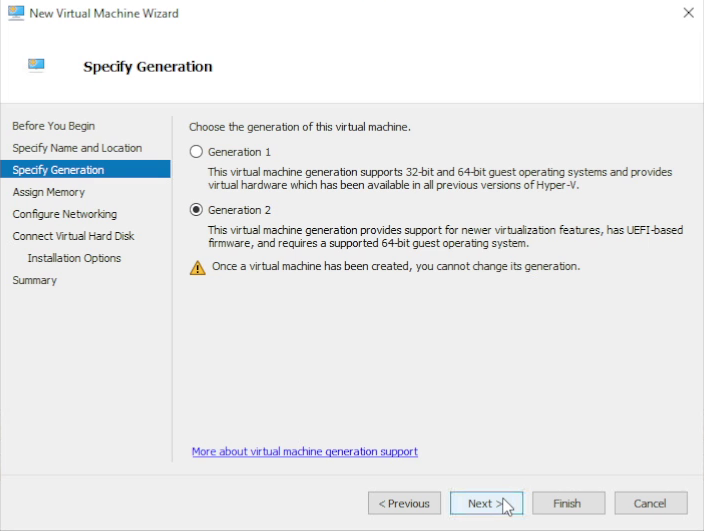Image resolution: width=704 pixels, height=531 pixels.
Task: Cancel the wizard
Action: click(x=650, y=503)
